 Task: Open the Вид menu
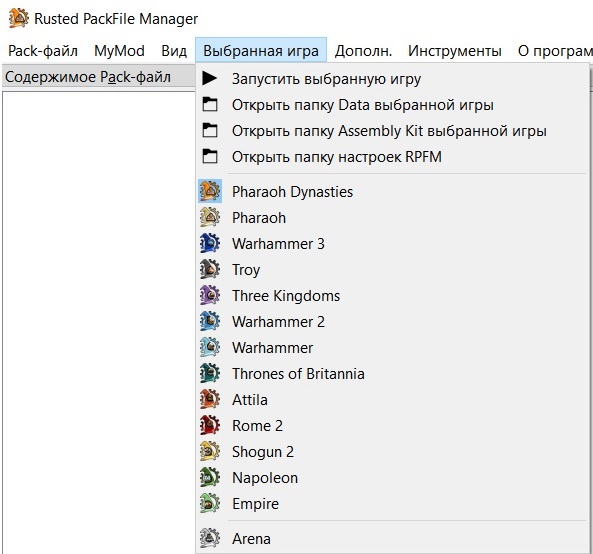174,51
